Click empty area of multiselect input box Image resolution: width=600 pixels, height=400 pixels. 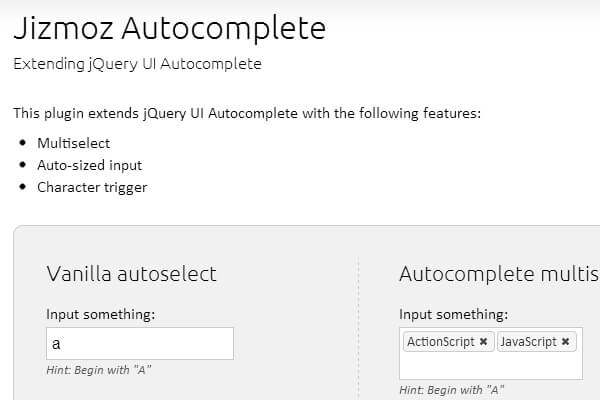click(490, 366)
